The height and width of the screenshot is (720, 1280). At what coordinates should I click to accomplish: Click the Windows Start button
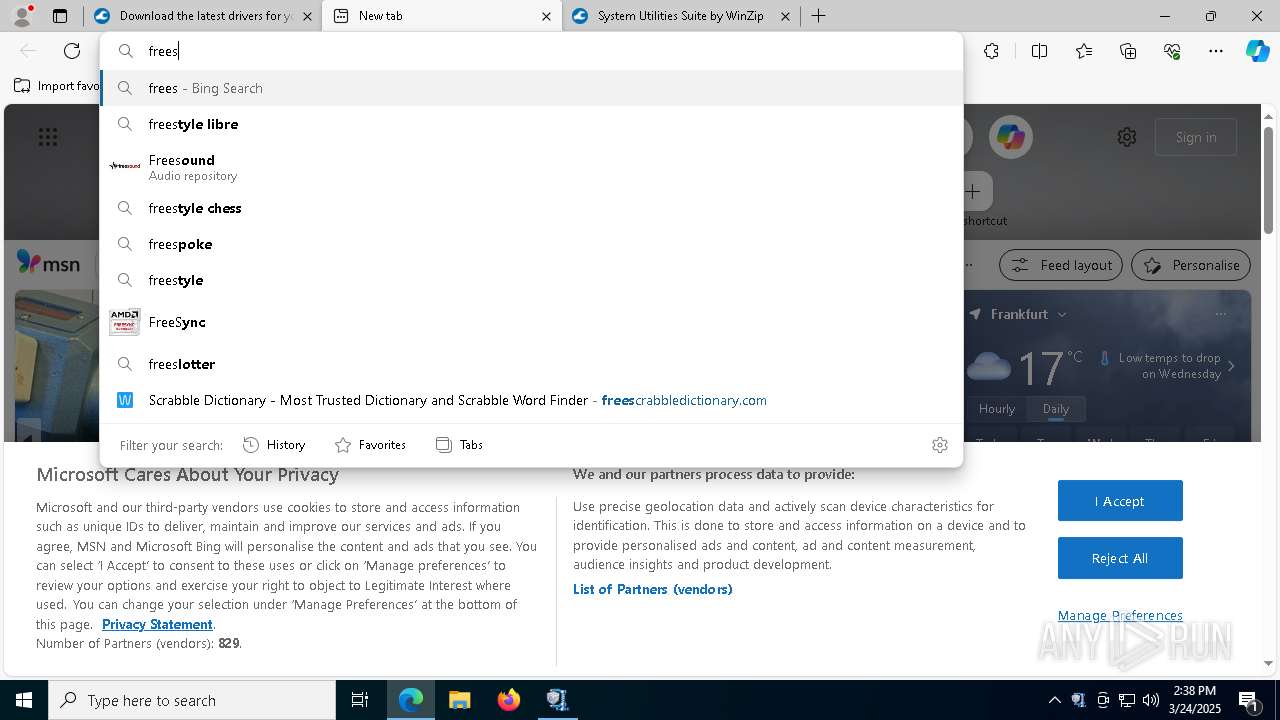coord(24,700)
